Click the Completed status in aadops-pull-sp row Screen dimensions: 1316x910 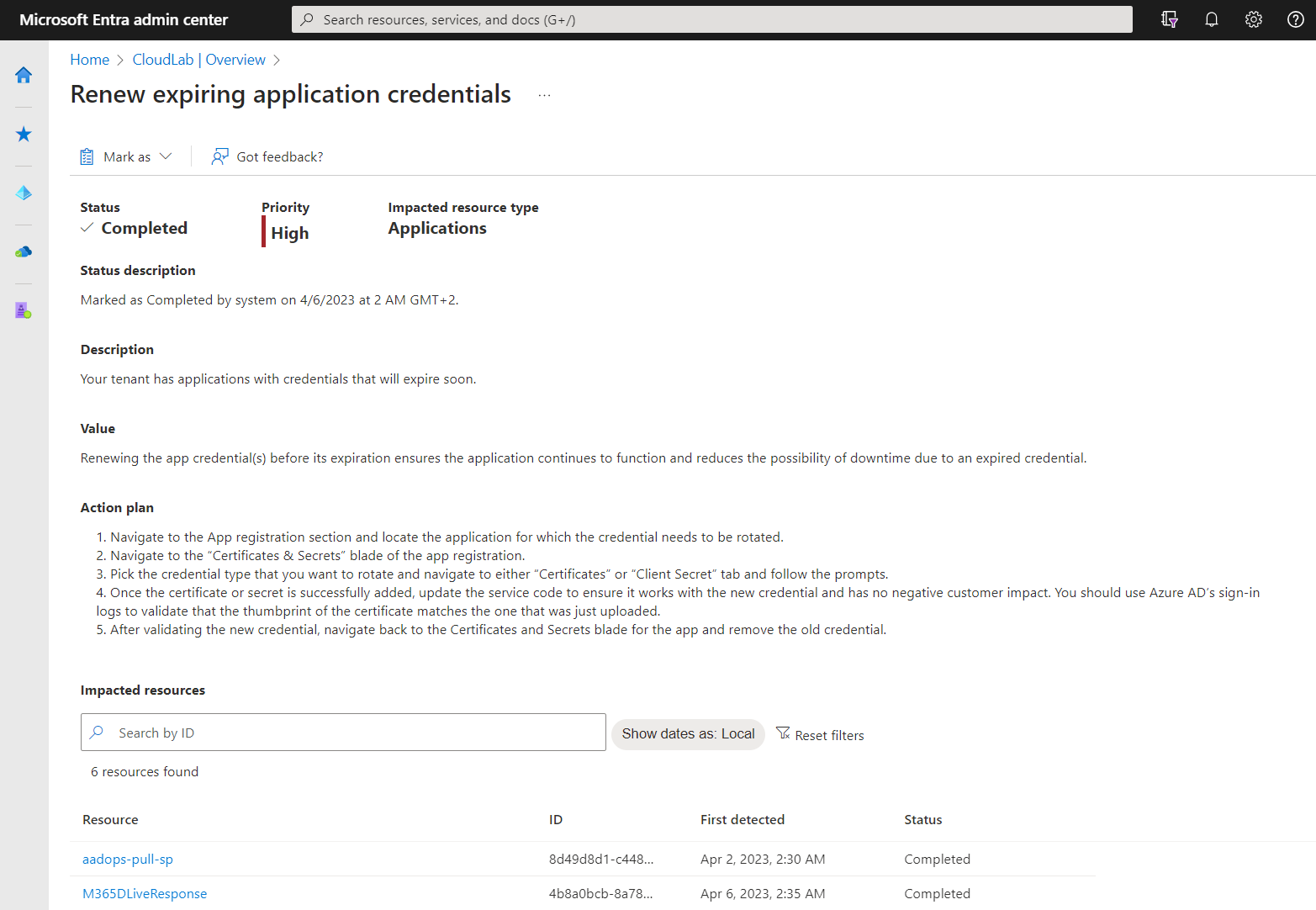938,860
